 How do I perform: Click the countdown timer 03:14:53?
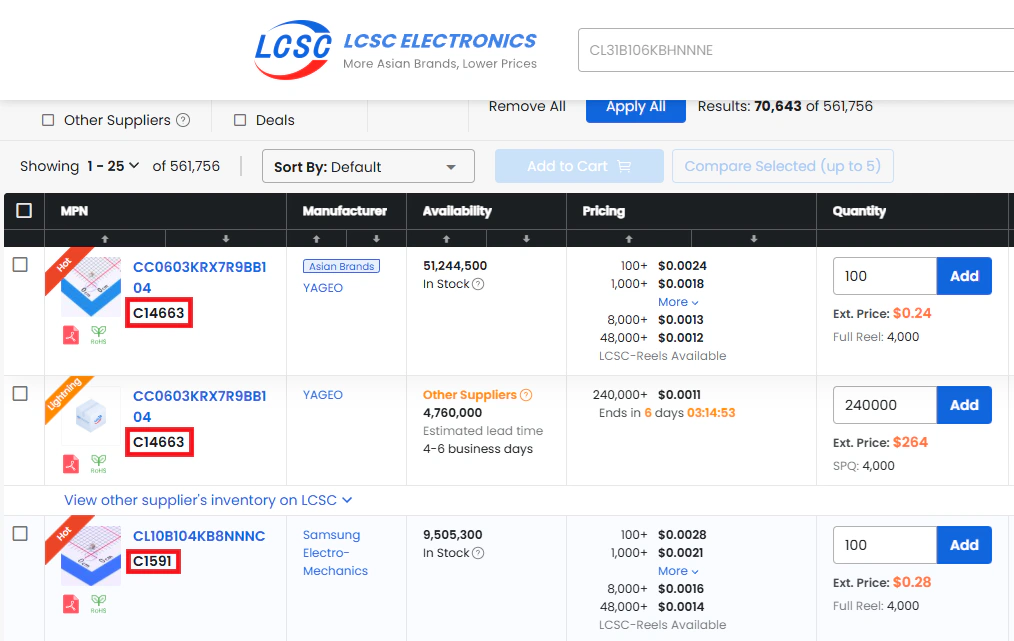(711, 413)
